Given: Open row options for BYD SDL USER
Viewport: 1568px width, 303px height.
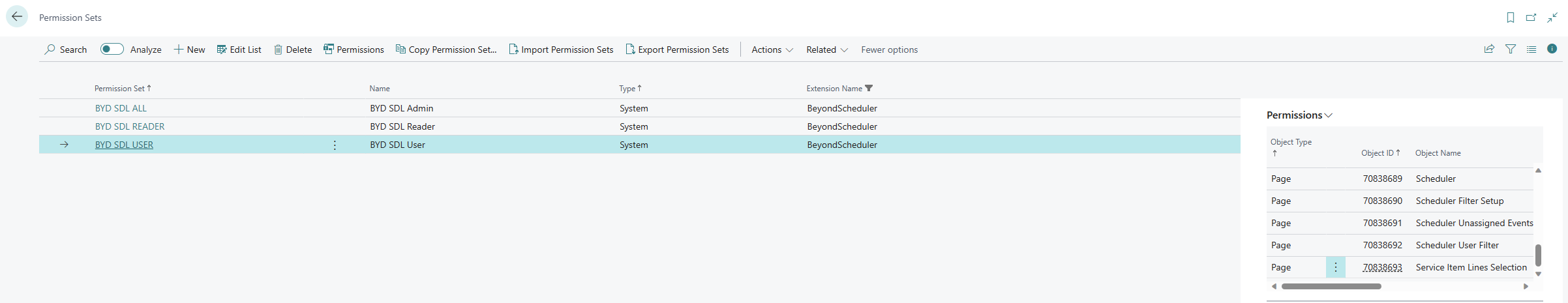Looking at the screenshot, I should point(335,145).
